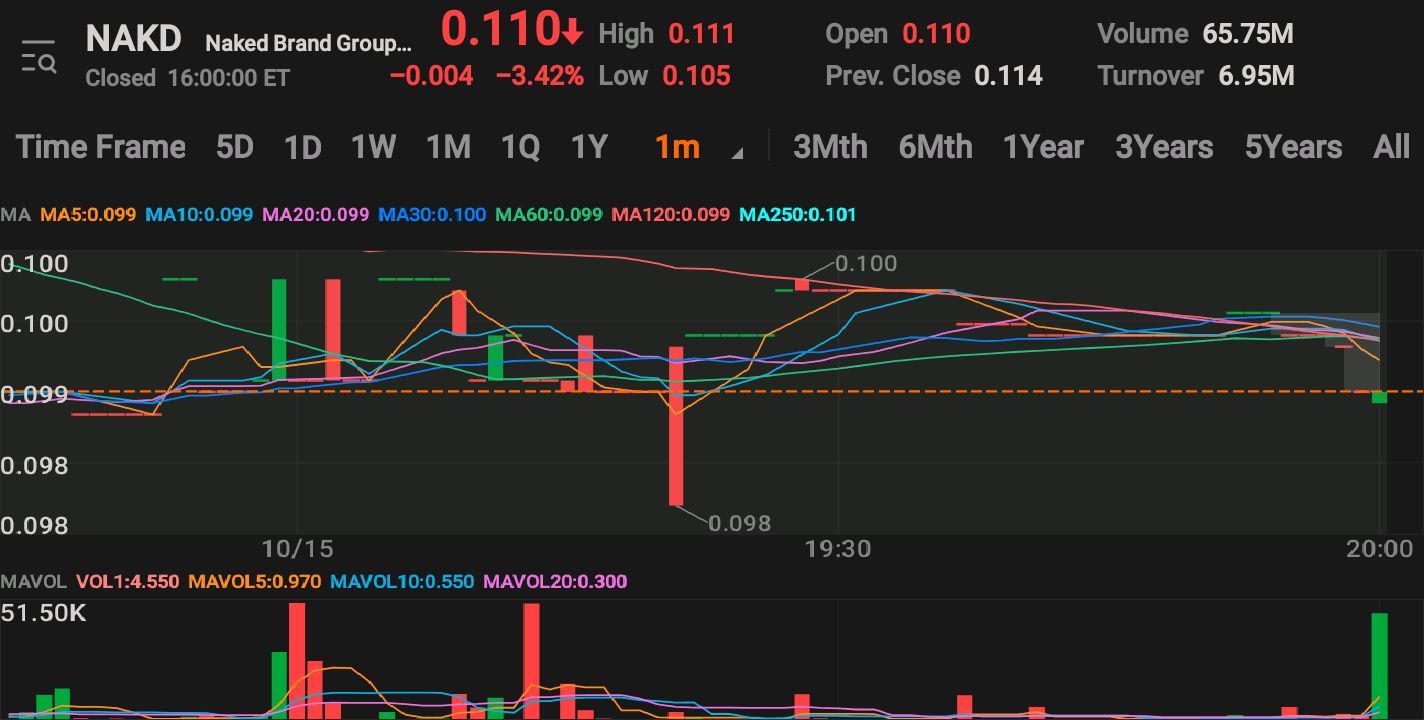Click the 10/15 date axis label
The width and height of the screenshot is (1424, 720).
(x=297, y=548)
